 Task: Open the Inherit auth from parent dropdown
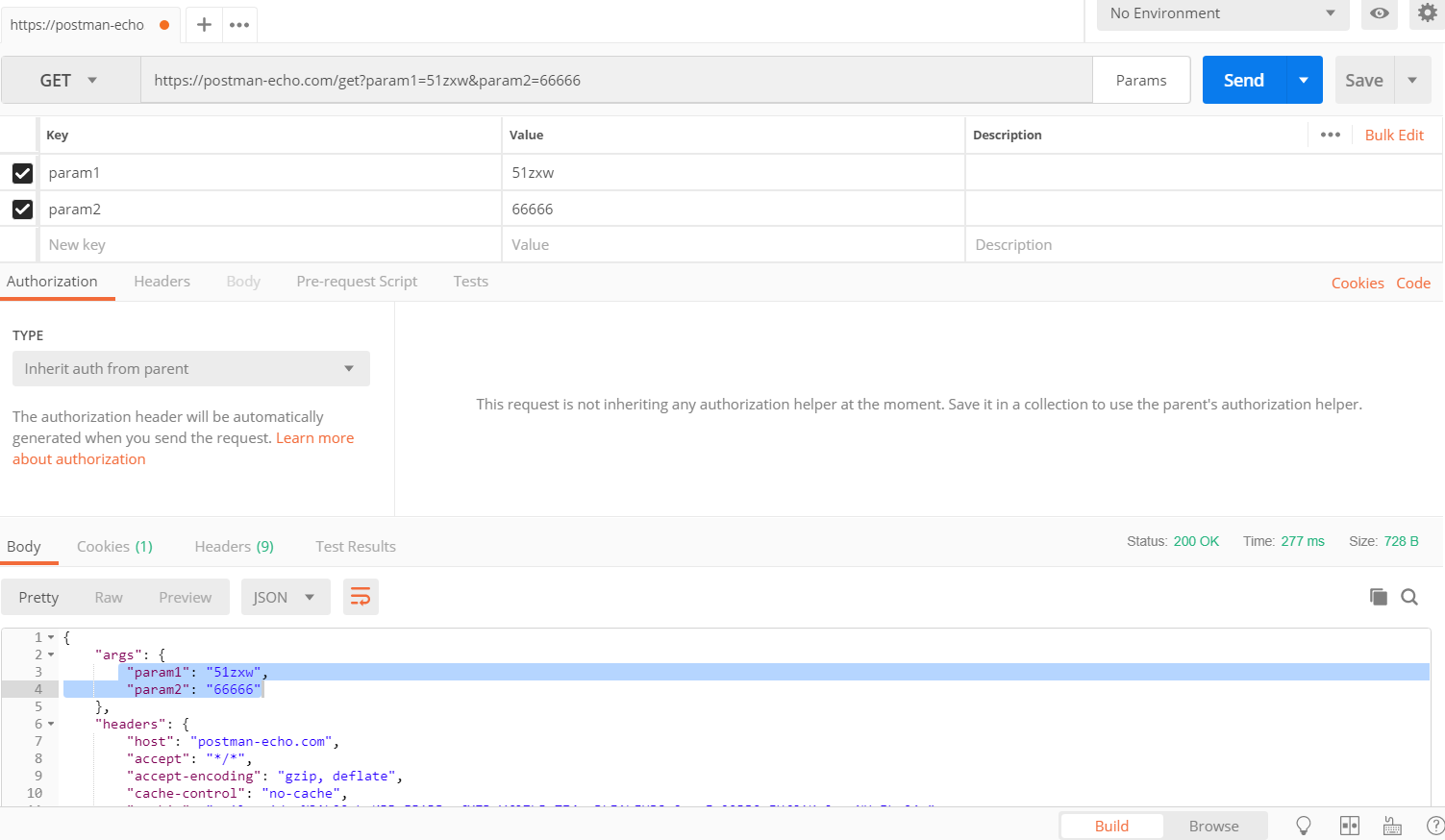pos(191,369)
